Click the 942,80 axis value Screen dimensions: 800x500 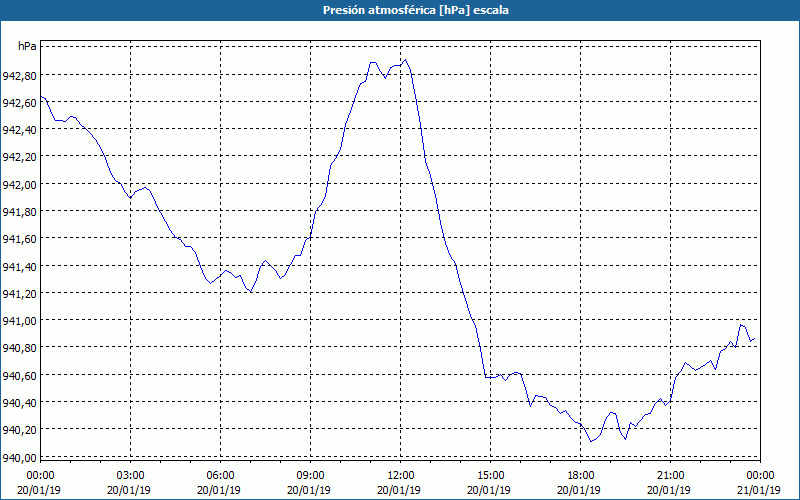coord(19,76)
